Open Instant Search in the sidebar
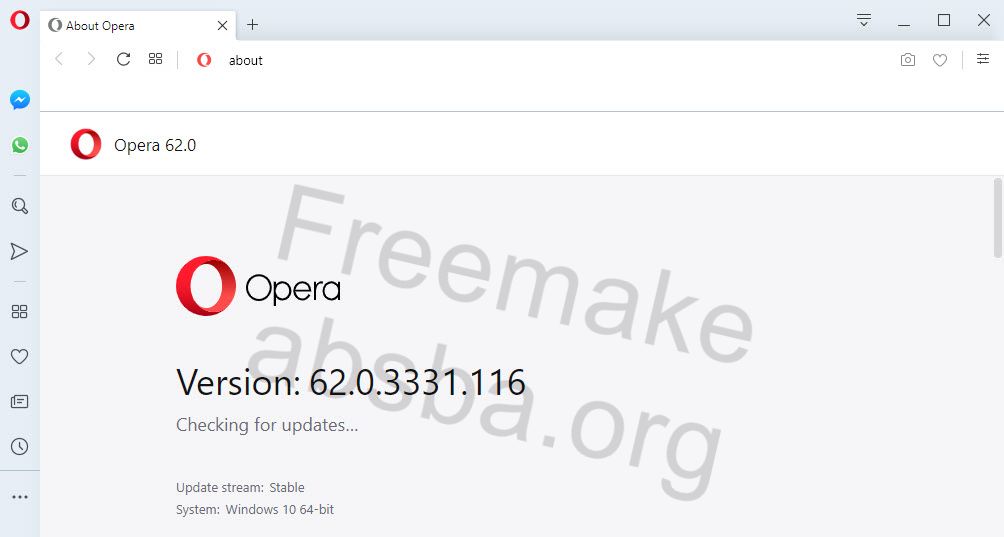This screenshot has width=1004, height=537. click(x=20, y=206)
